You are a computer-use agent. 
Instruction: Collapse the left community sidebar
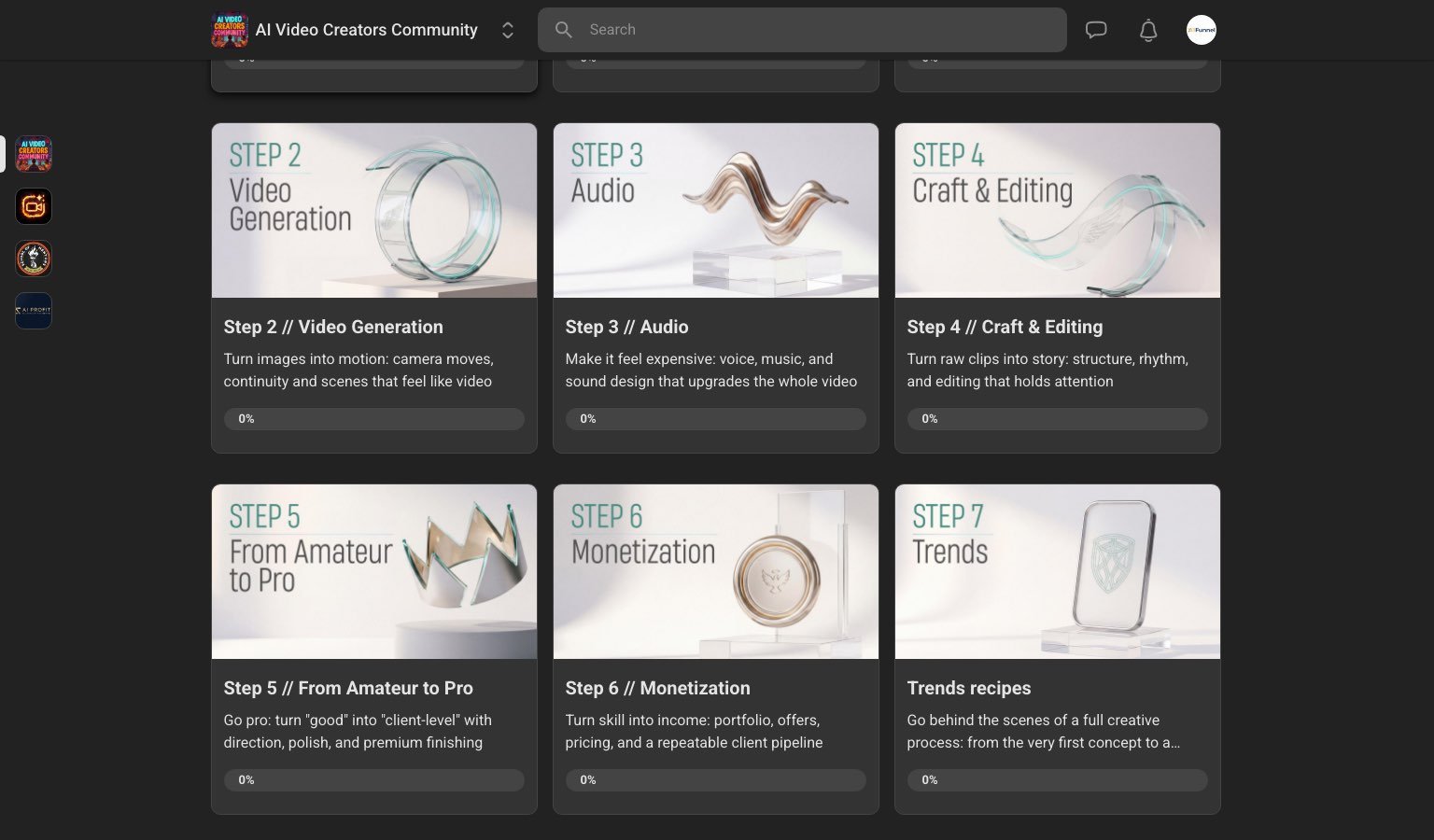(4, 154)
